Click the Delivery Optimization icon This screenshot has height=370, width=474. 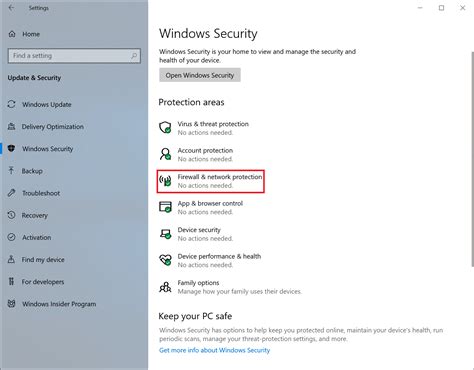[12, 126]
